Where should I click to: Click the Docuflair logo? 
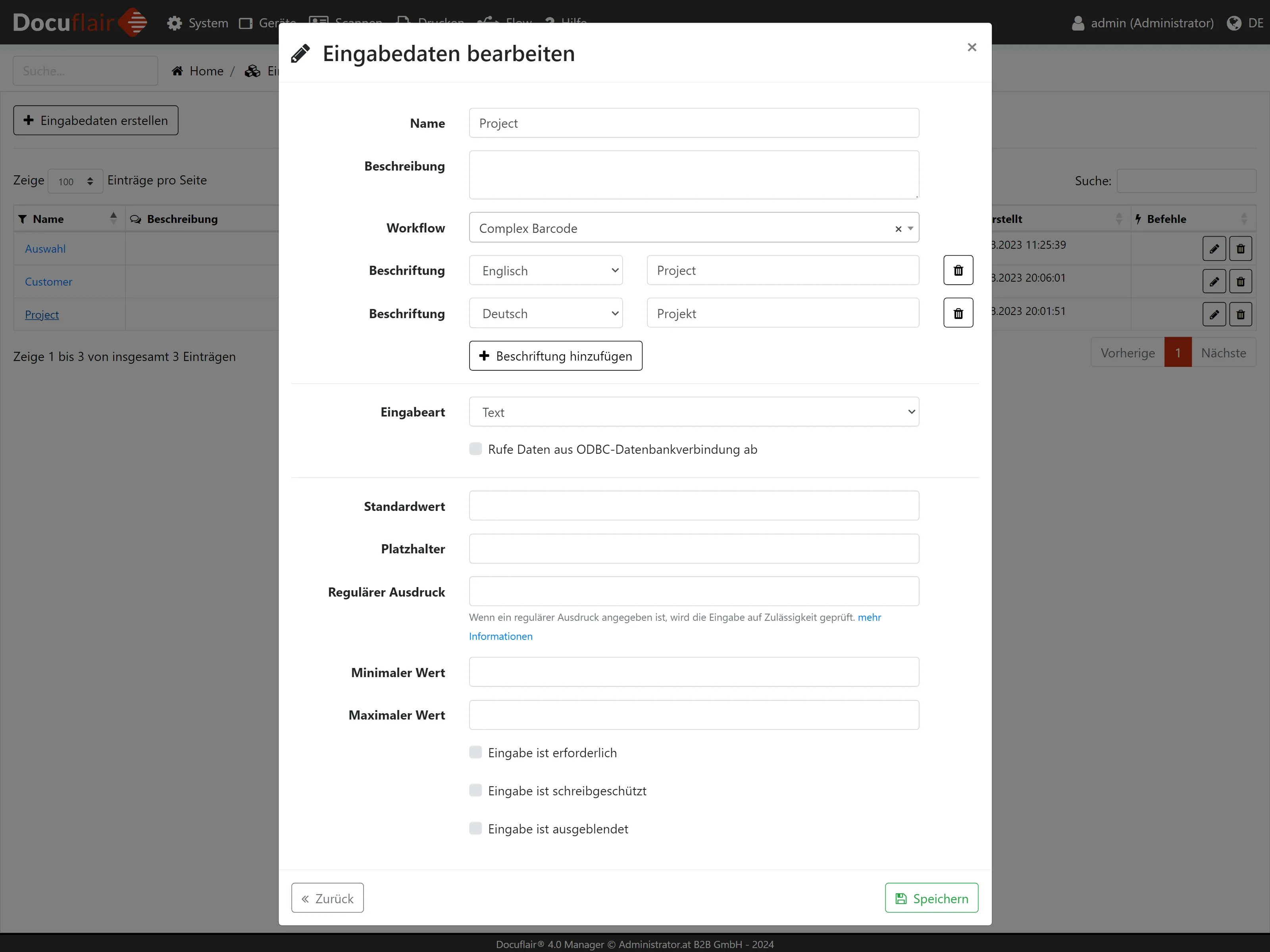(80, 22)
